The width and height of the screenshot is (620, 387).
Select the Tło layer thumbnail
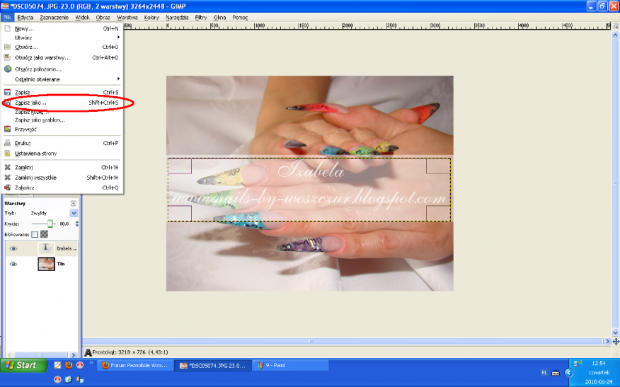pyautogui.click(x=46, y=264)
